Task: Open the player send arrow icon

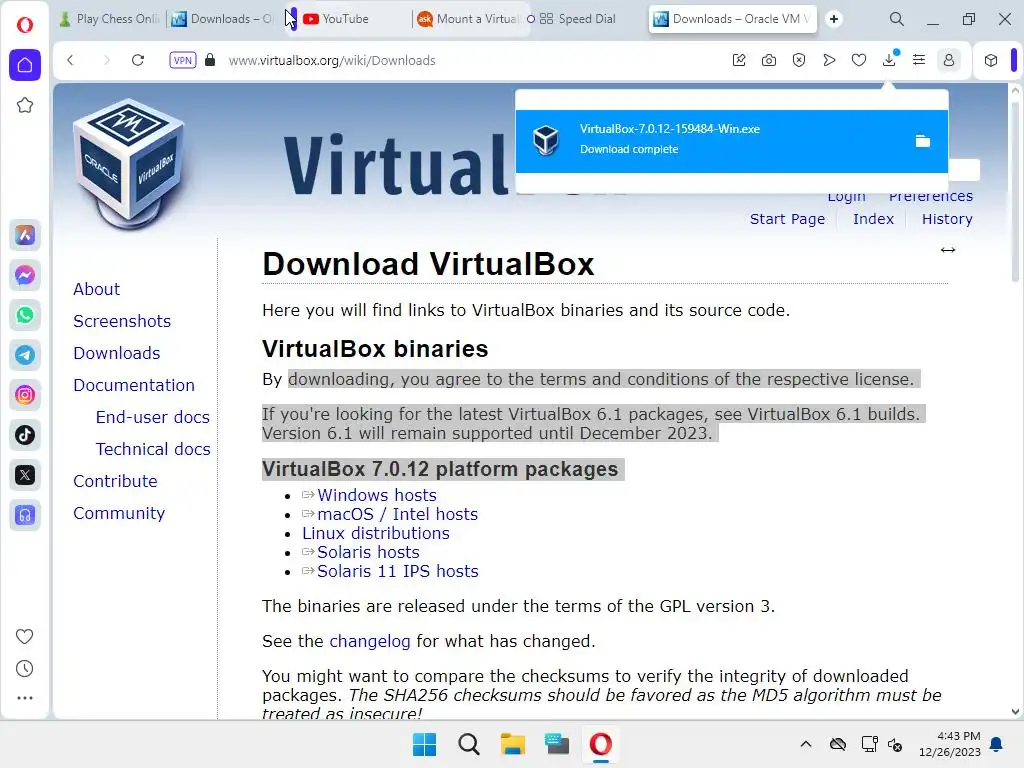Action: [829, 60]
